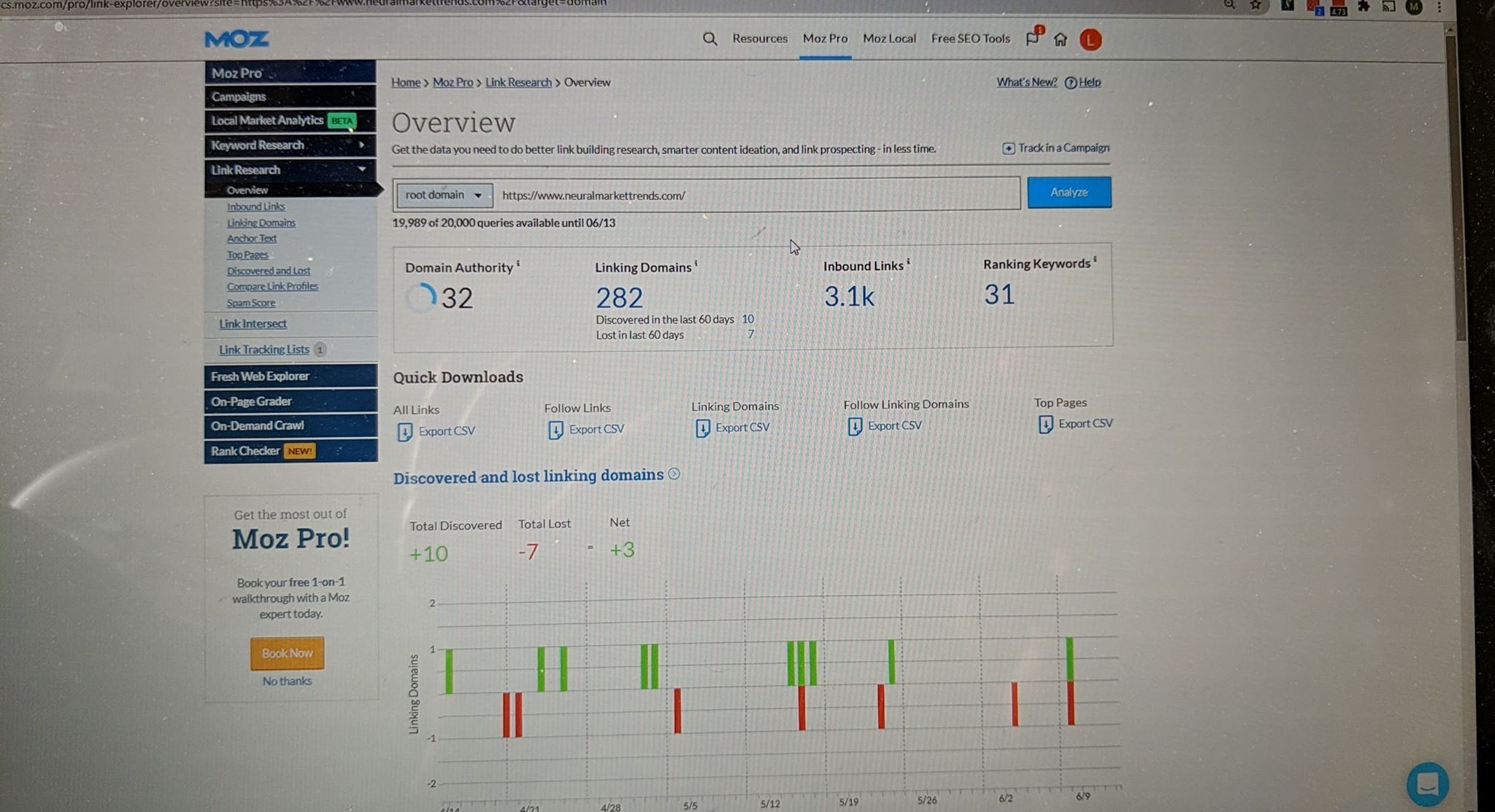Open the Resources nav item
The height and width of the screenshot is (812, 1495).
760,39
